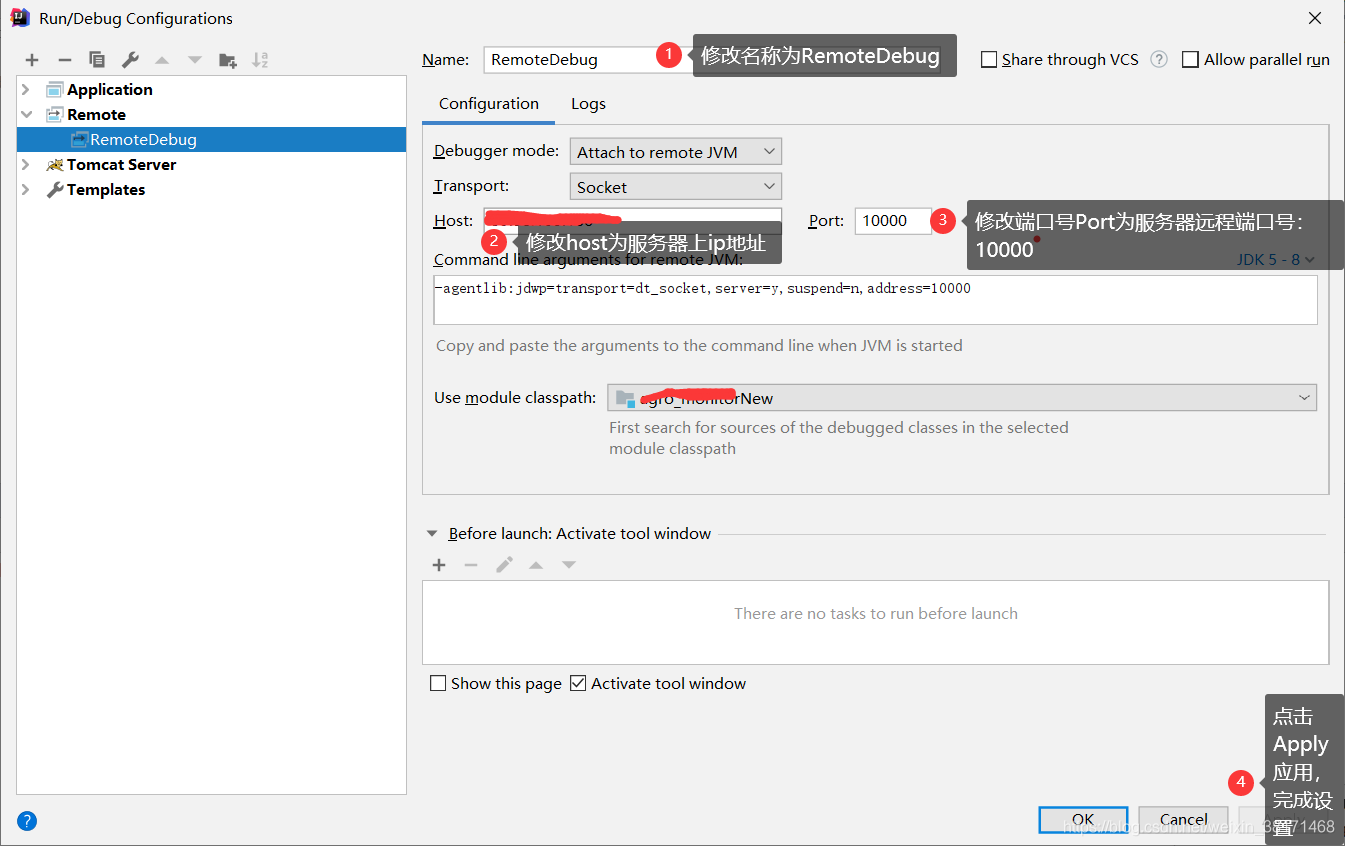Click 'Copy and paste the arguments' hint text

pyautogui.click(x=699, y=346)
